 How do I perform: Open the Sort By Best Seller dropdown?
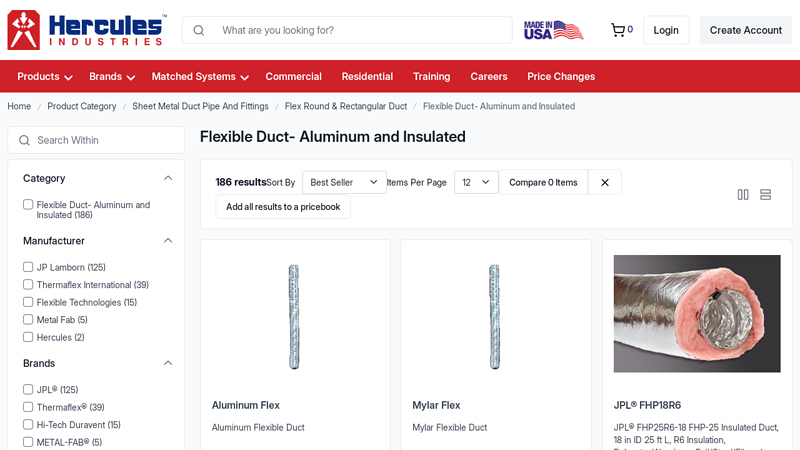click(344, 182)
